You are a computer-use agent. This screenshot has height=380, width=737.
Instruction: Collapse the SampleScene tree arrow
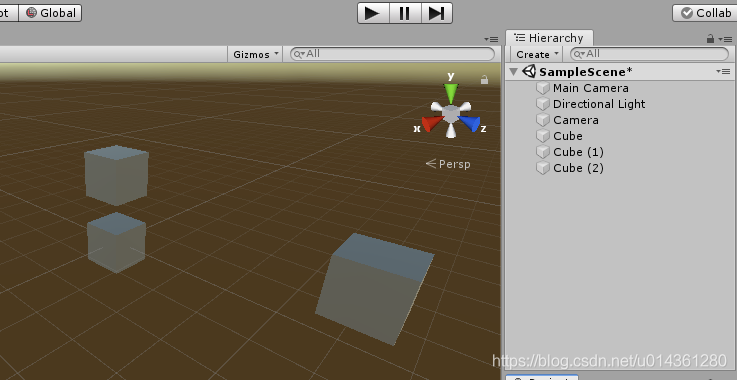(514, 71)
